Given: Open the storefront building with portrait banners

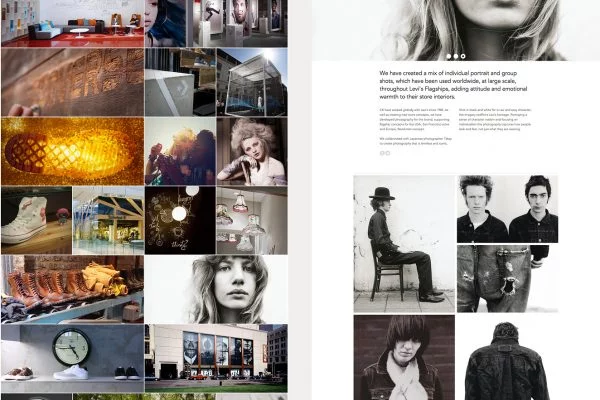Looking at the screenshot, I should coord(216,357).
